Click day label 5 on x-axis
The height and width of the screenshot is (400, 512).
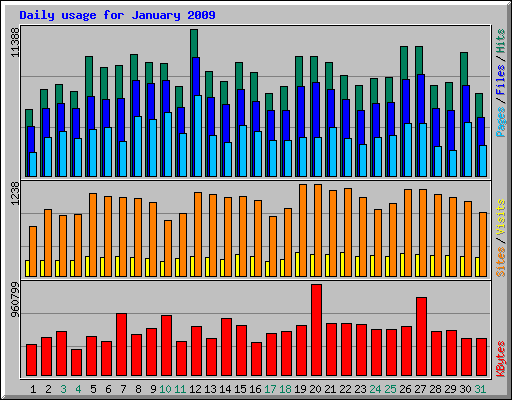tap(93, 389)
